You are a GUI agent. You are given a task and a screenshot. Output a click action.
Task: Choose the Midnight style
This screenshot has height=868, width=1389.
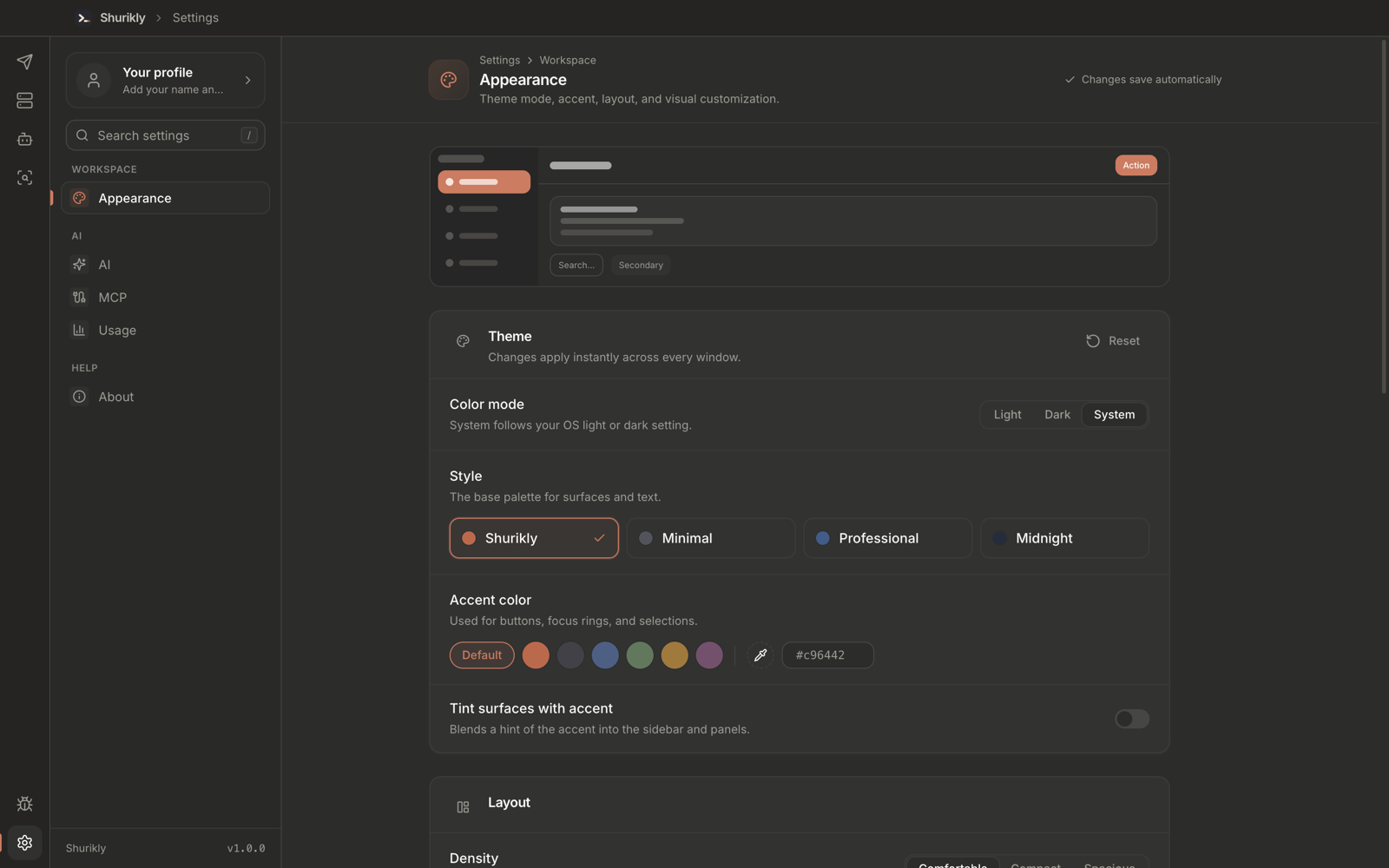click(1064, 538)
